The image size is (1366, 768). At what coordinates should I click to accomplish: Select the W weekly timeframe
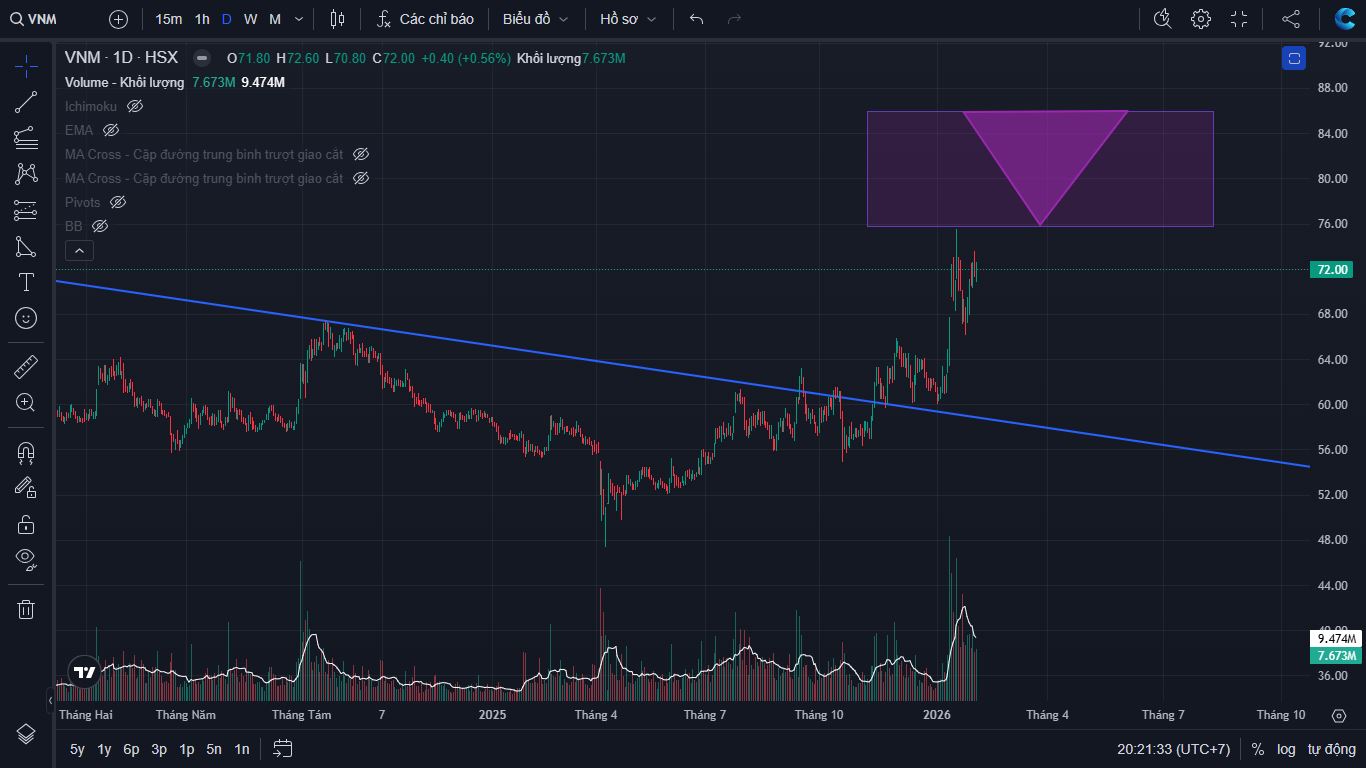coord(250,19)
